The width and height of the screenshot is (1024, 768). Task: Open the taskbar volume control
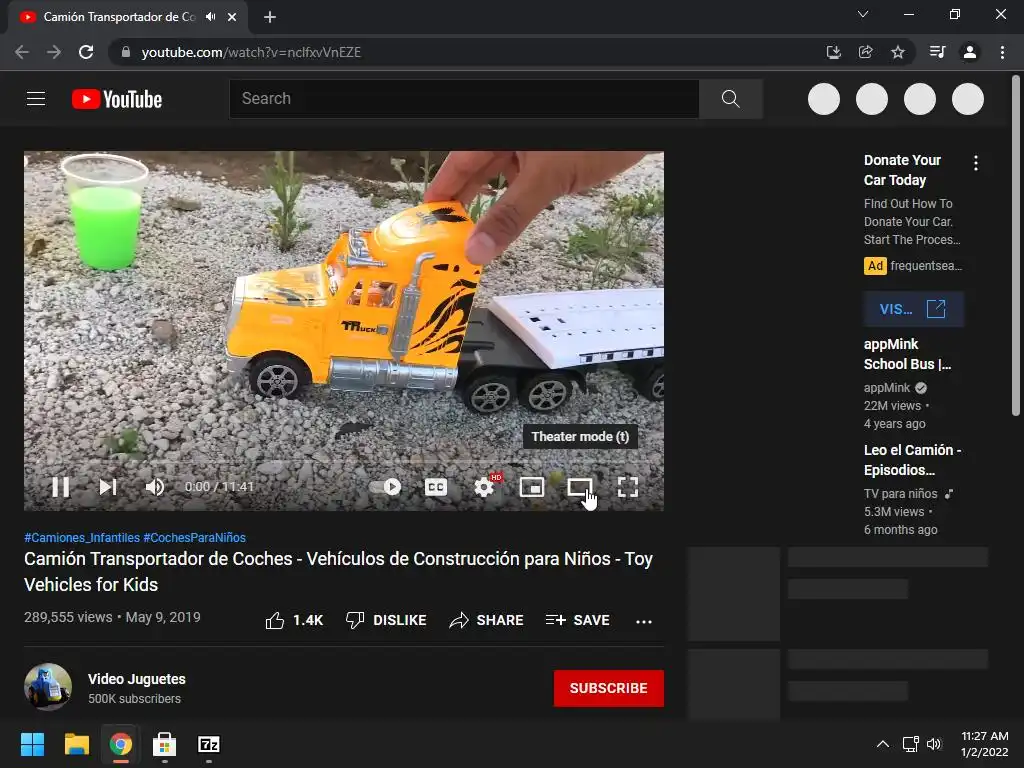click(935, 744)
